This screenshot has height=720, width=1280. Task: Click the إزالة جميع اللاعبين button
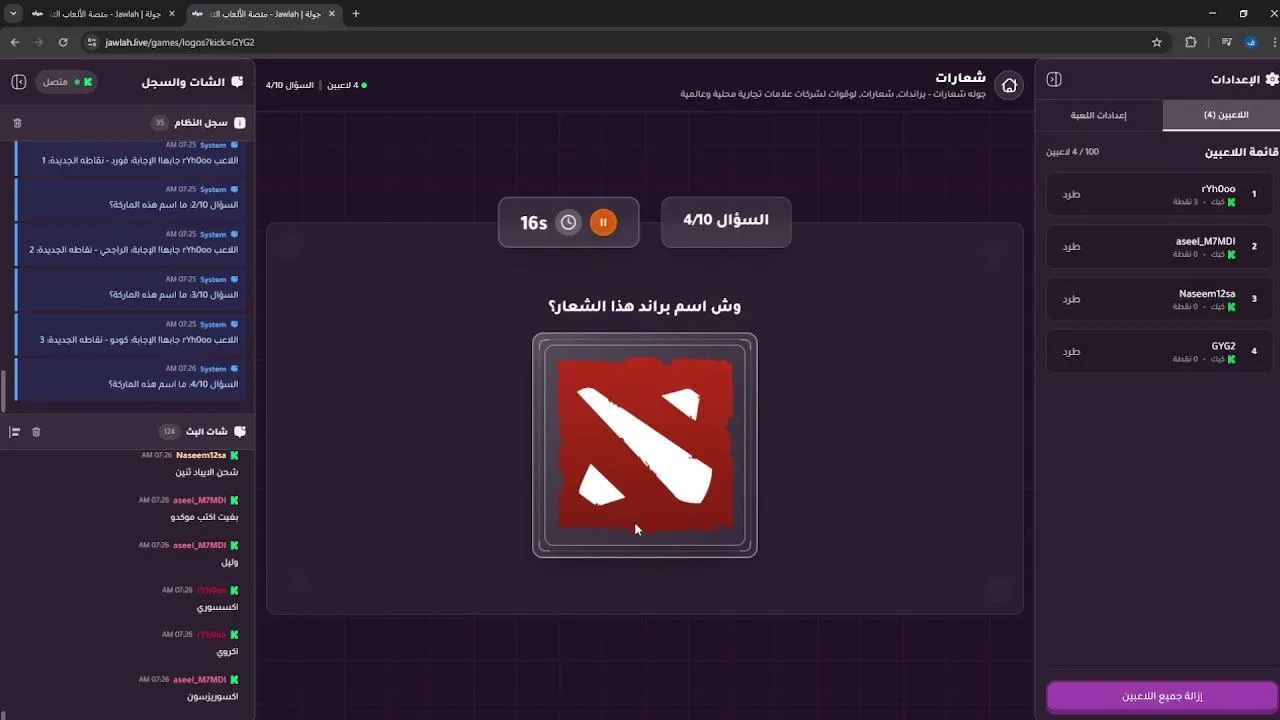point(1162,696)
